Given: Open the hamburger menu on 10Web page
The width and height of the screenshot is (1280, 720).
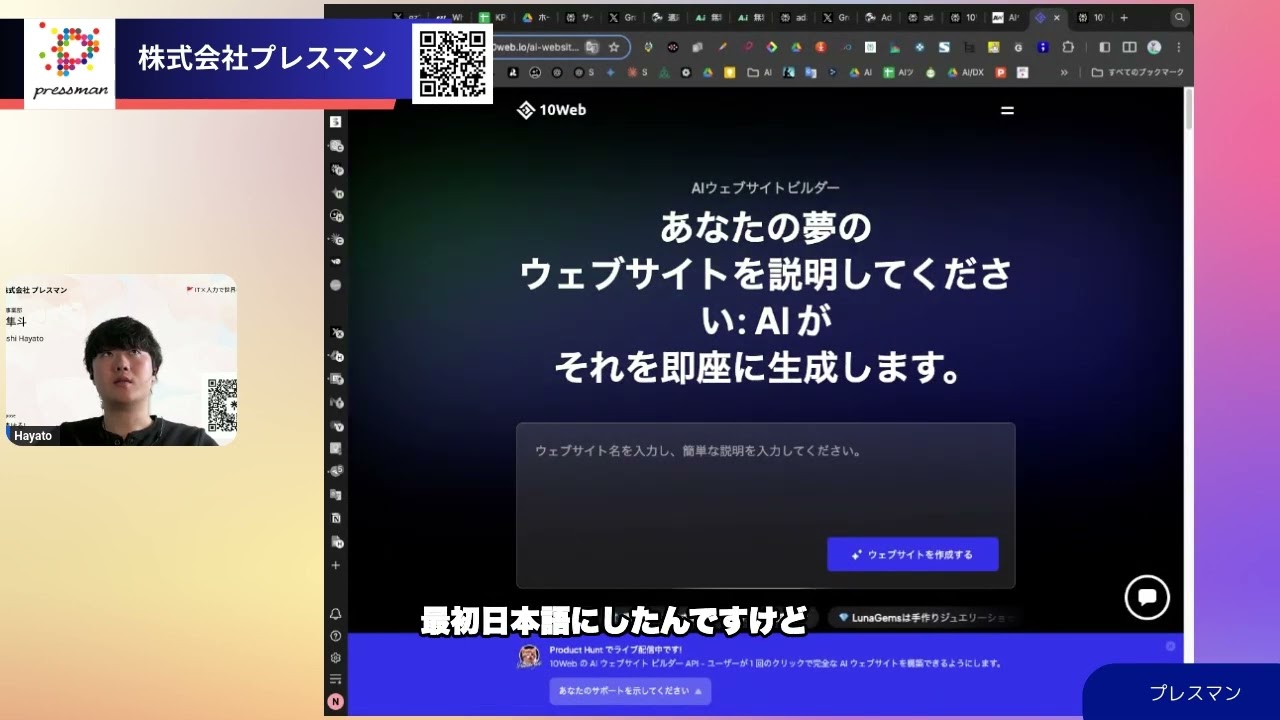Looking at the screenshot, I should pyautogui.click(x=1007, y=111).
